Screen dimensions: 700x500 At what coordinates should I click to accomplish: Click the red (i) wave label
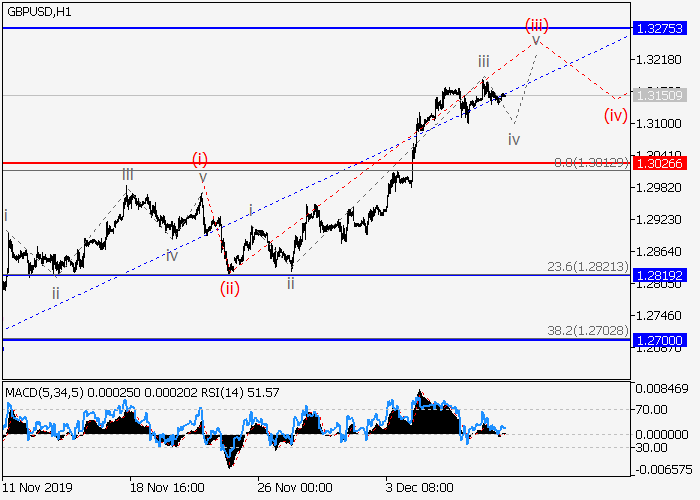[200, 159]
